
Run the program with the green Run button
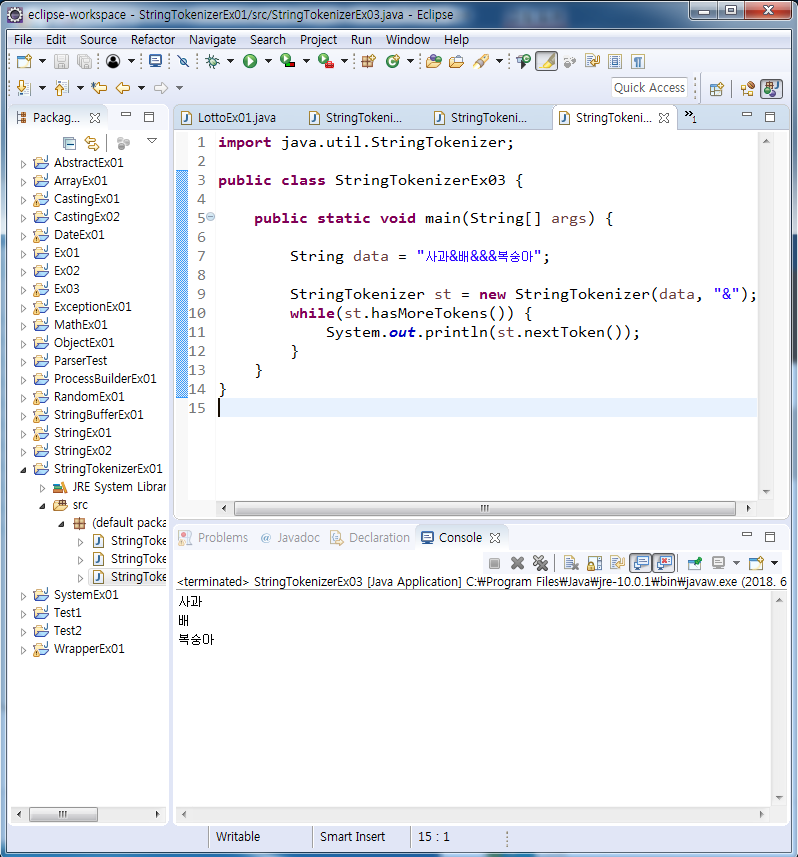[x=250, y=61]
